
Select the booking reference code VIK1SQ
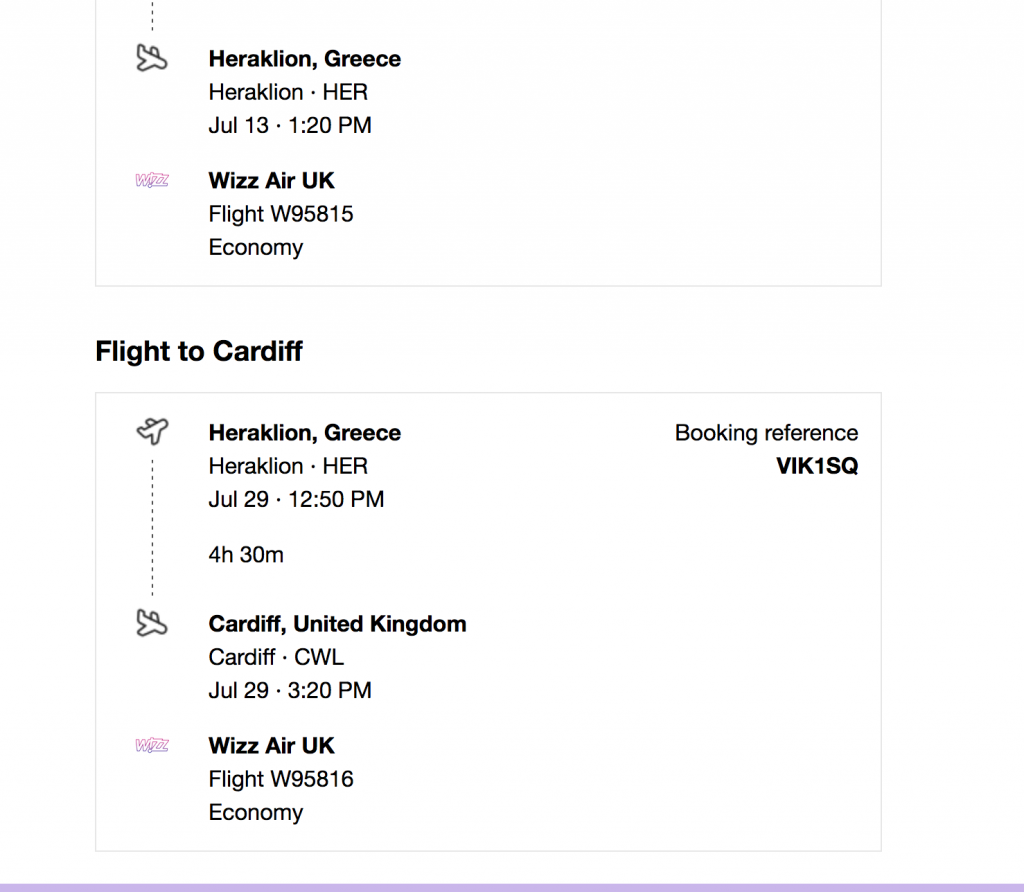pyautogui.click(x=817, y=466)
